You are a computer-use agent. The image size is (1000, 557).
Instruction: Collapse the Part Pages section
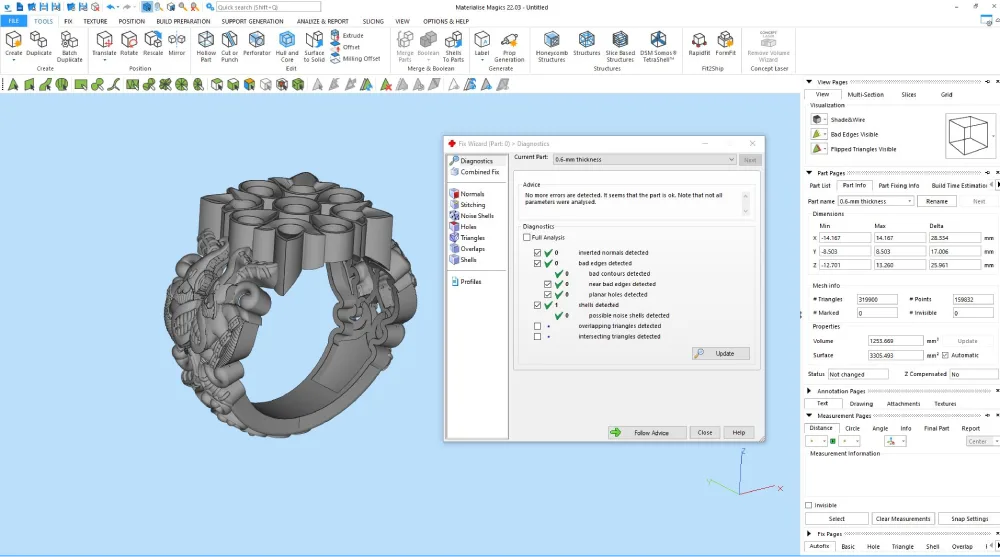tap(809, 173)
